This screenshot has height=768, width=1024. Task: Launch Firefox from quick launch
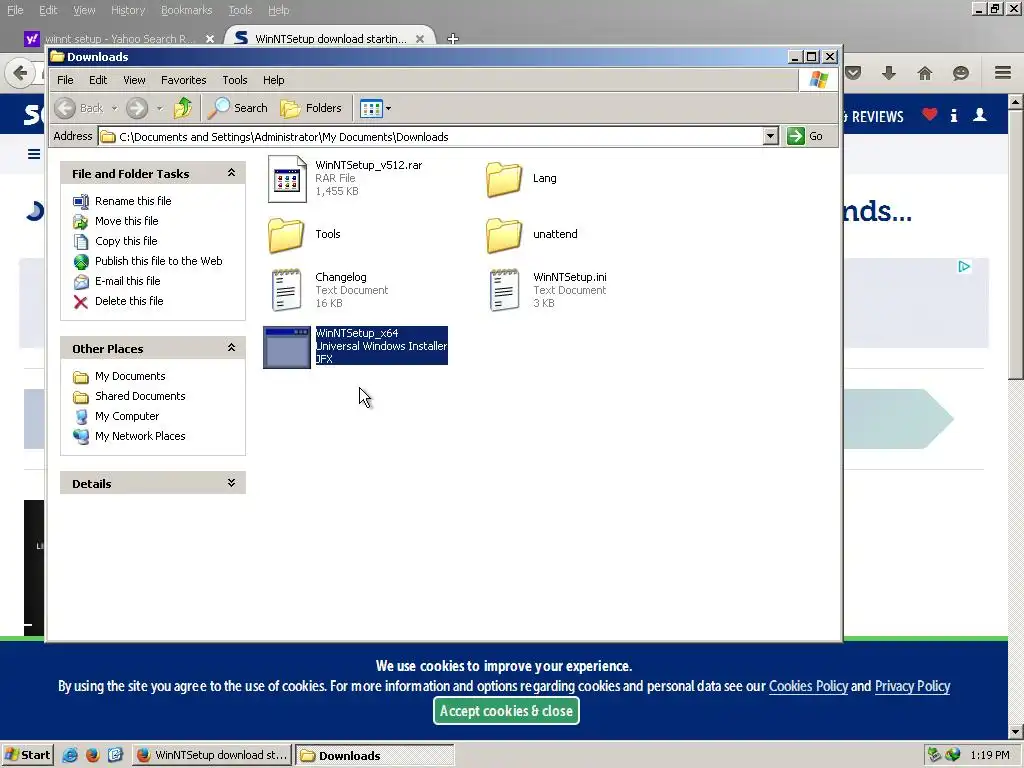pyautogui.click(x=93, y=756)
